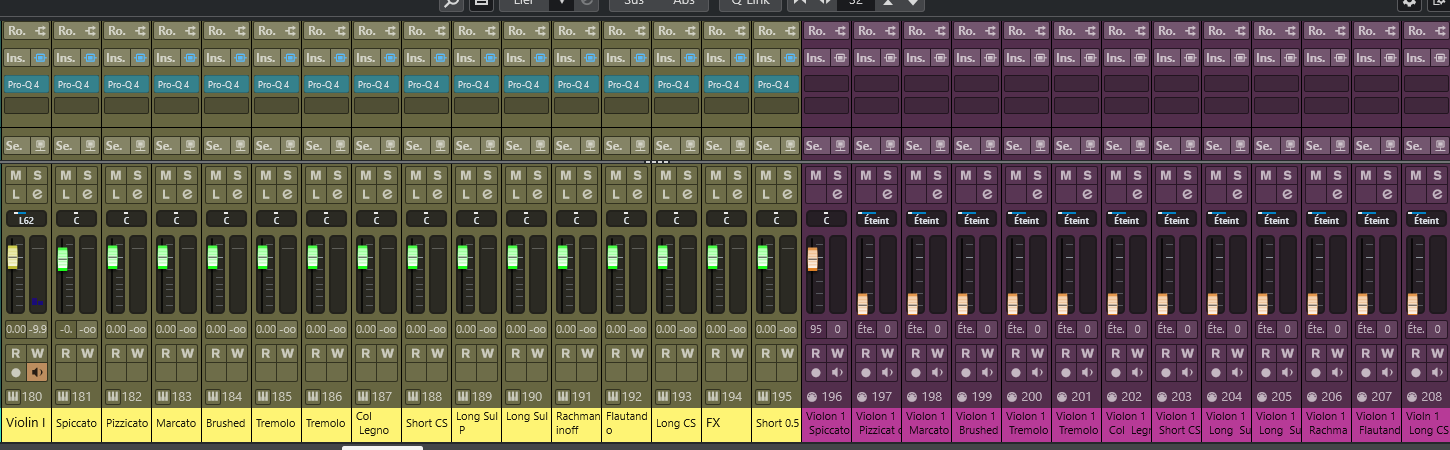
Task: Open Pro-Q 4 insert on Violin I channel
Action: coord(27,84)
